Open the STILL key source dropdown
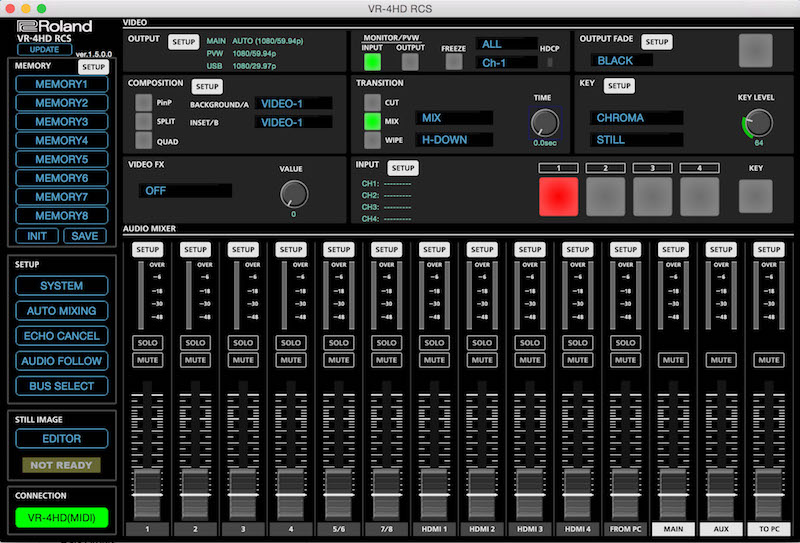Image resolution: width=800 pixels, height=543 pixels. click(637, 140)
